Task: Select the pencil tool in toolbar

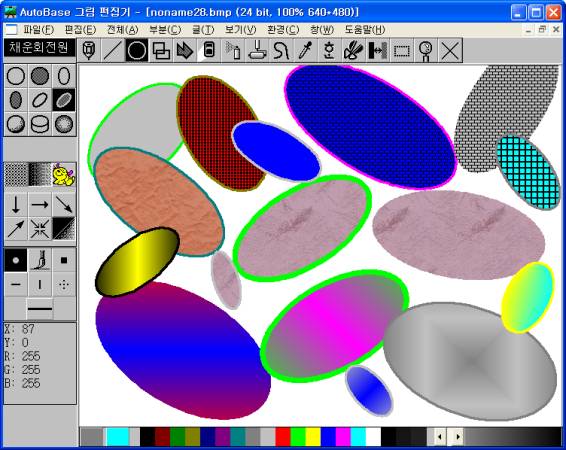Action: 89,51
